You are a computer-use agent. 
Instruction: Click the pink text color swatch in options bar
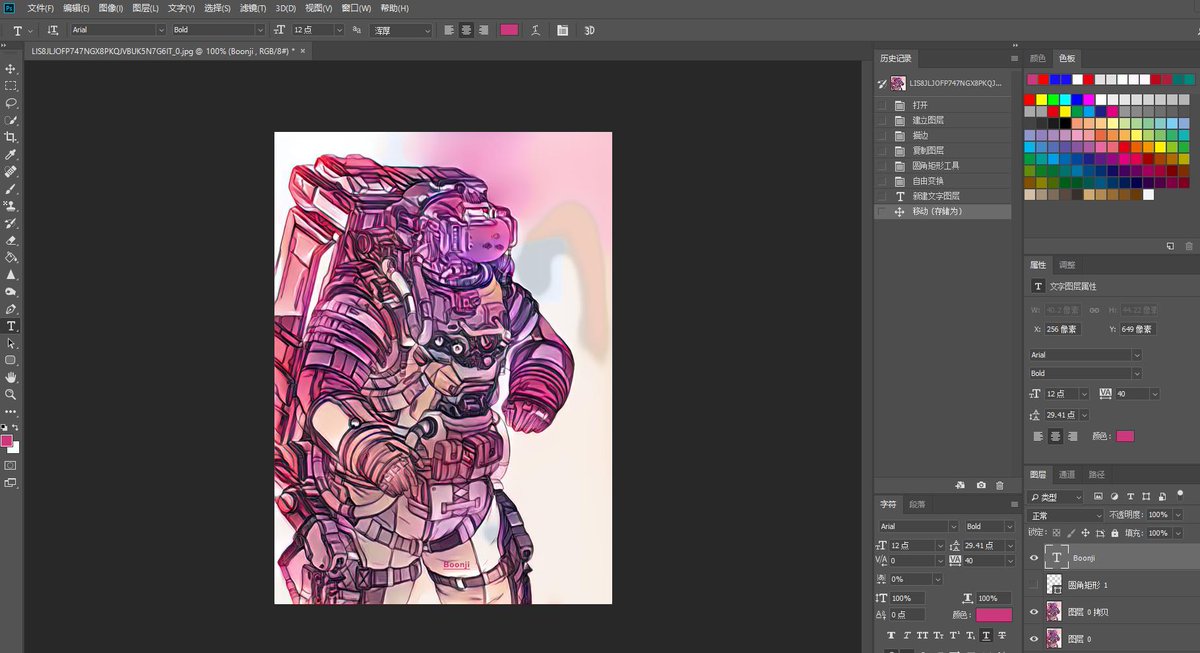509,31
